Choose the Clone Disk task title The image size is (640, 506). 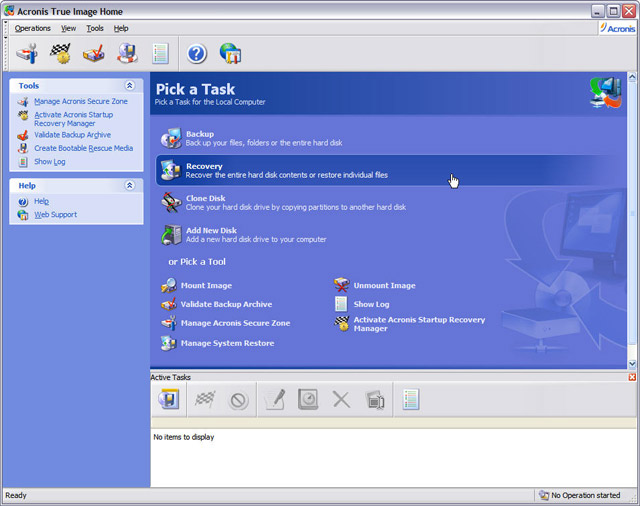point(206,198)
